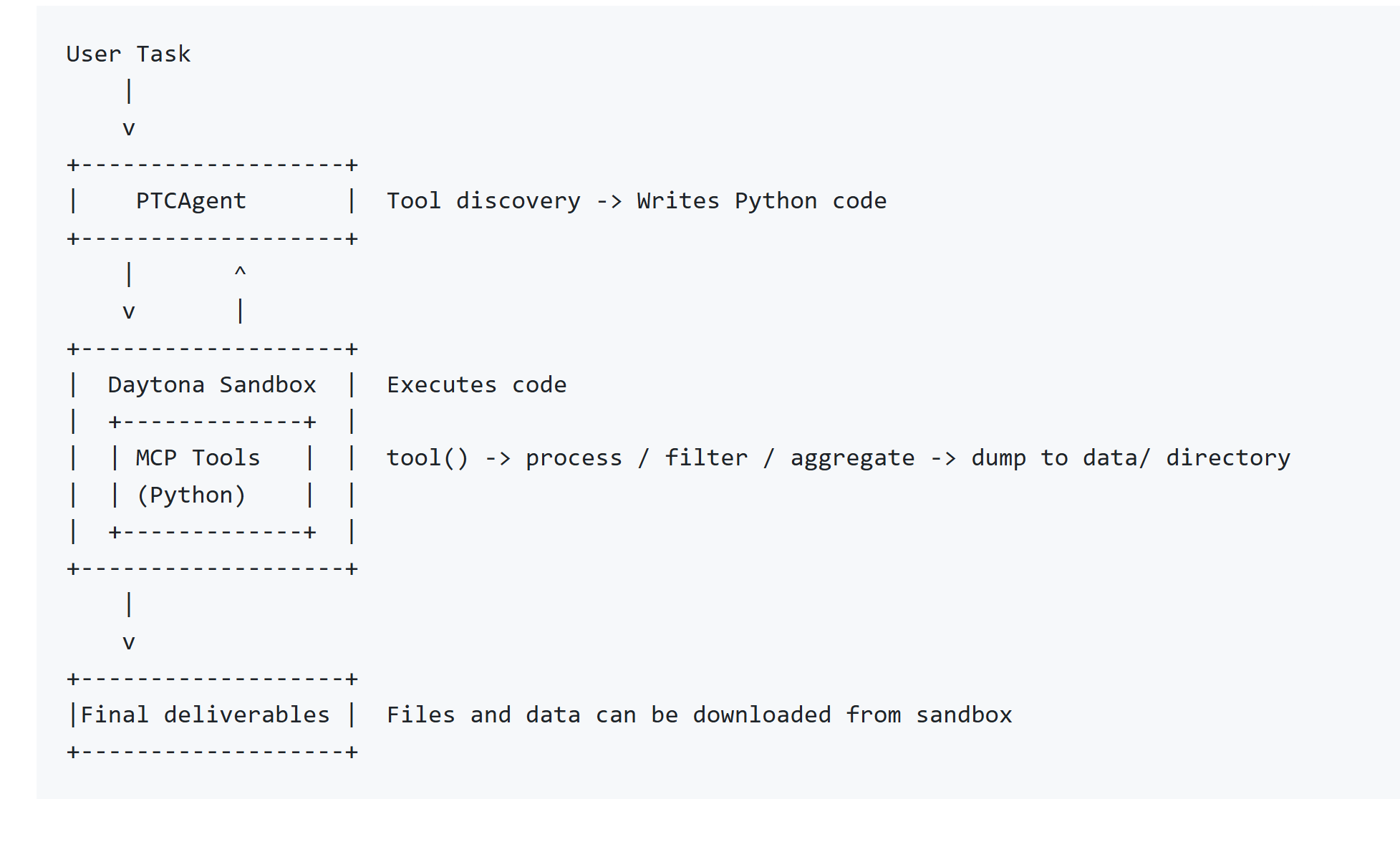Click the "PTCAgent" box text

(190, 201)
